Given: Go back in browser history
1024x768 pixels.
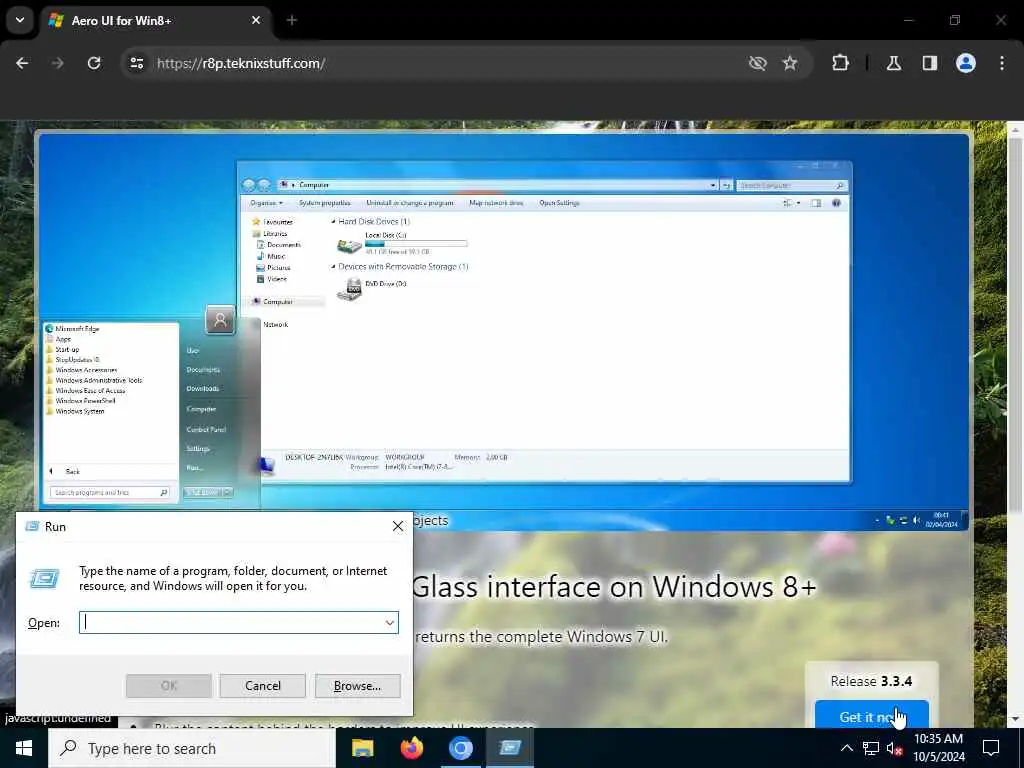Looking at the screenshot, I should click(22, 63).
